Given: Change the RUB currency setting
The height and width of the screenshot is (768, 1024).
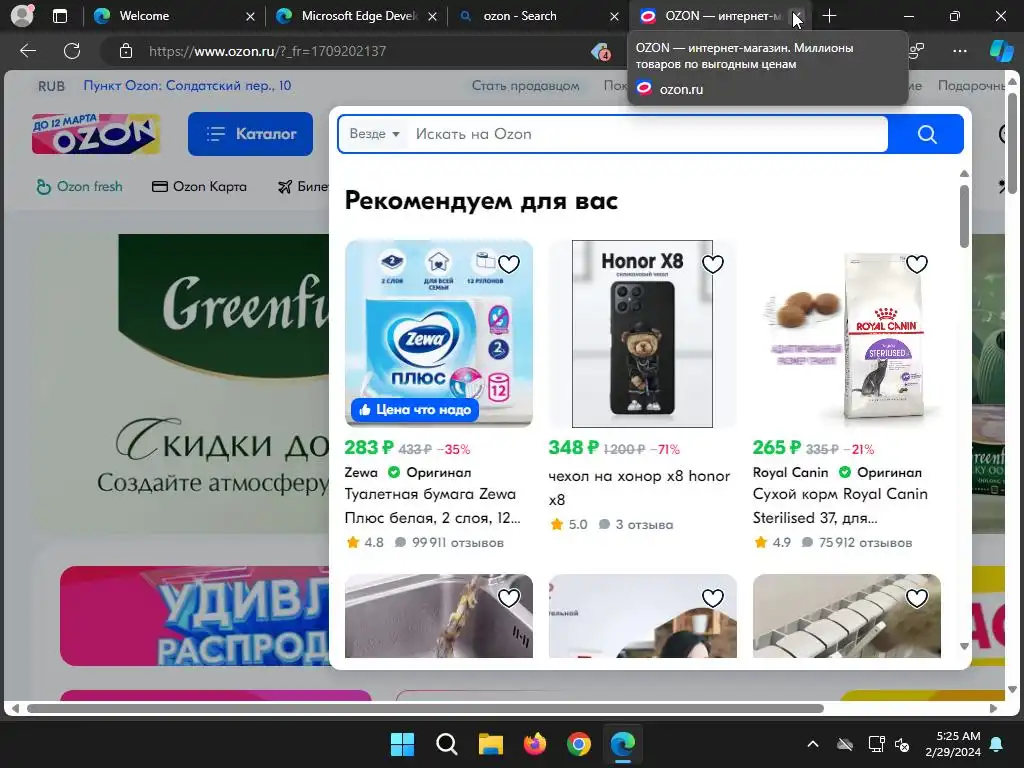Looking at the screenshot, I should coord(52,86).
